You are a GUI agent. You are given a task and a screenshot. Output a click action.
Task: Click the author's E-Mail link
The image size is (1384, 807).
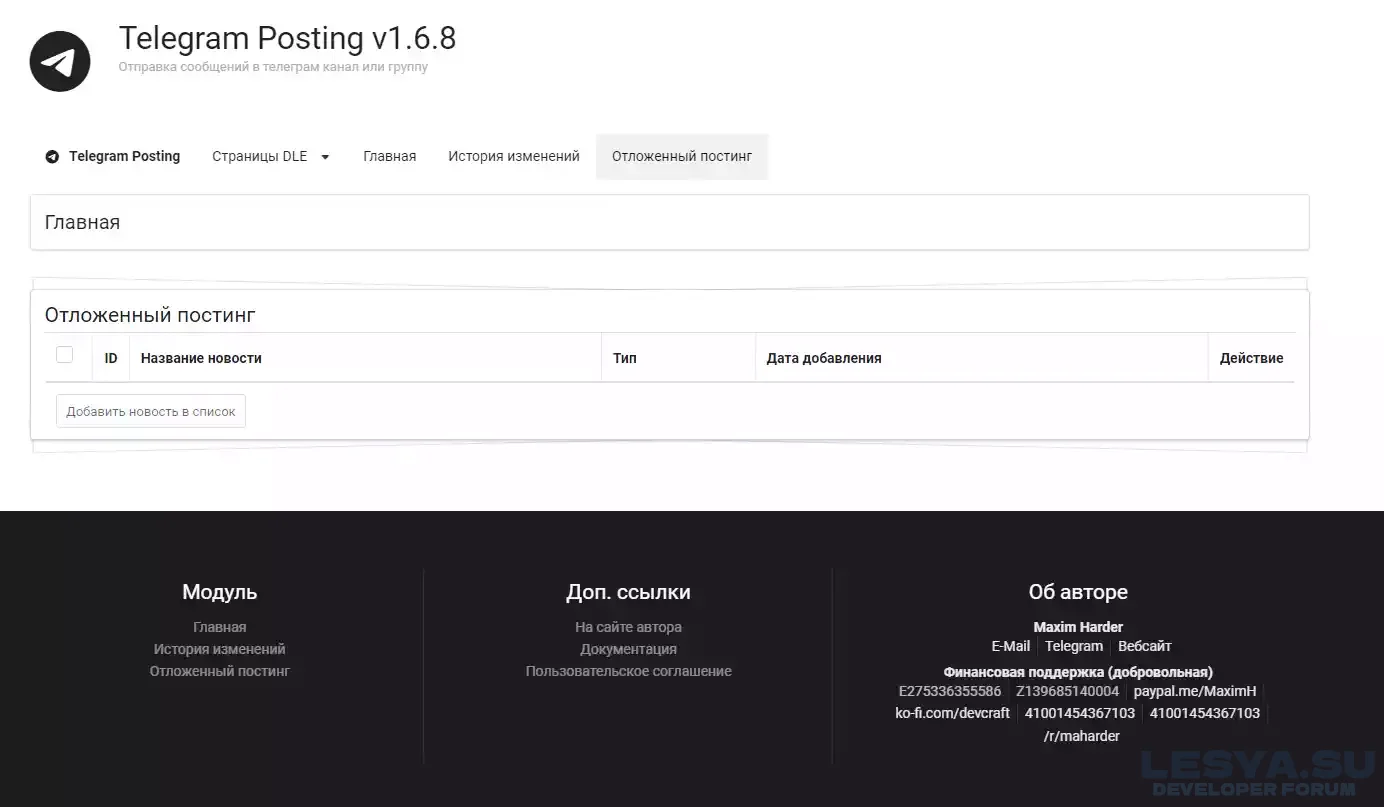1010,646
